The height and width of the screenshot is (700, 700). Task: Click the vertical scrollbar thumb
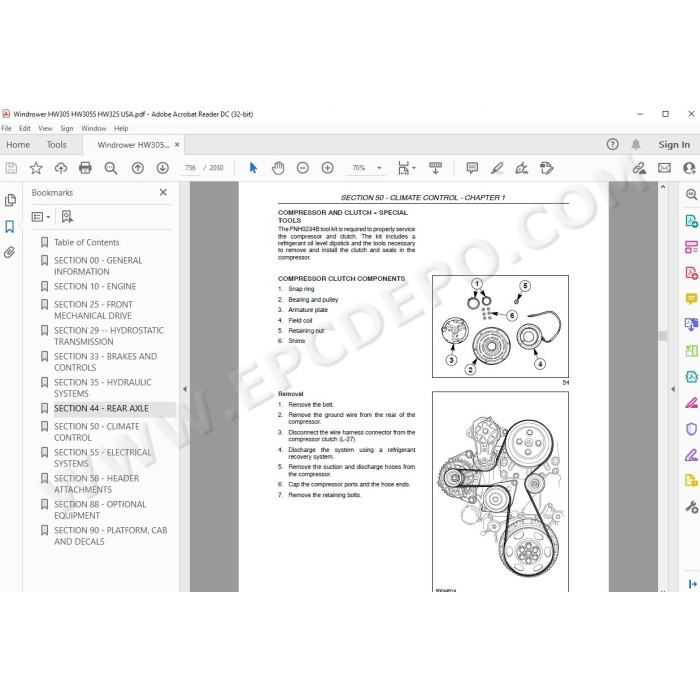click(663, 336)
